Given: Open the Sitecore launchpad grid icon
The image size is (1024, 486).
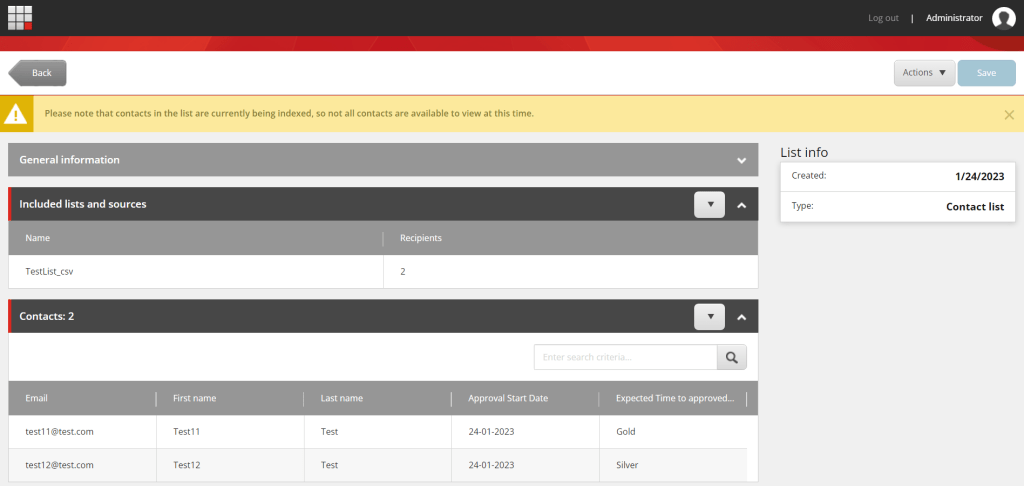Looking at the screenshot, I should point(20,17).
